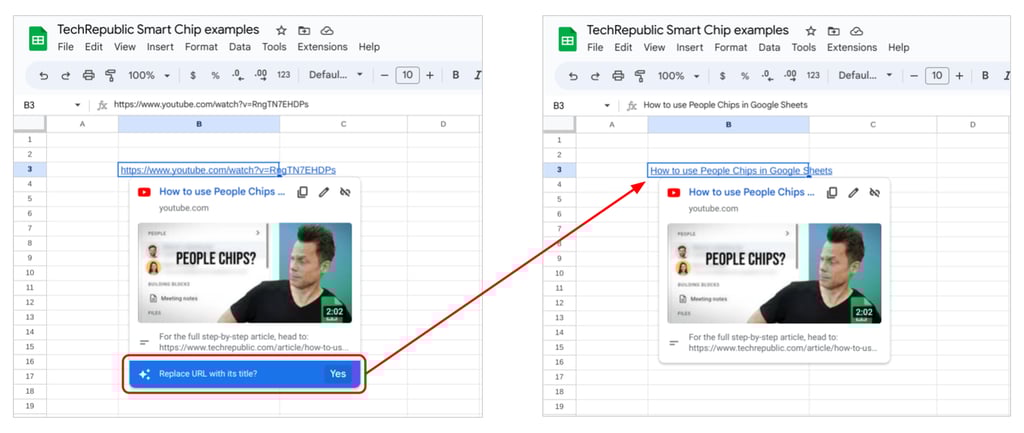Viewport: 1024px width, 433px height.
Task: Click font size field in left window
Action: click(407, 75)
